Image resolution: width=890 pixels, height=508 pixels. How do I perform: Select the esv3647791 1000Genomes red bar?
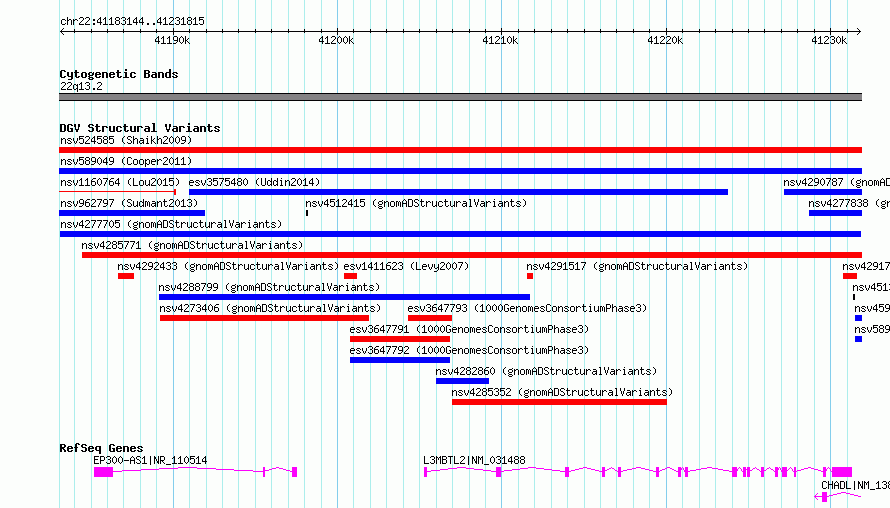(x=400, y=339)
